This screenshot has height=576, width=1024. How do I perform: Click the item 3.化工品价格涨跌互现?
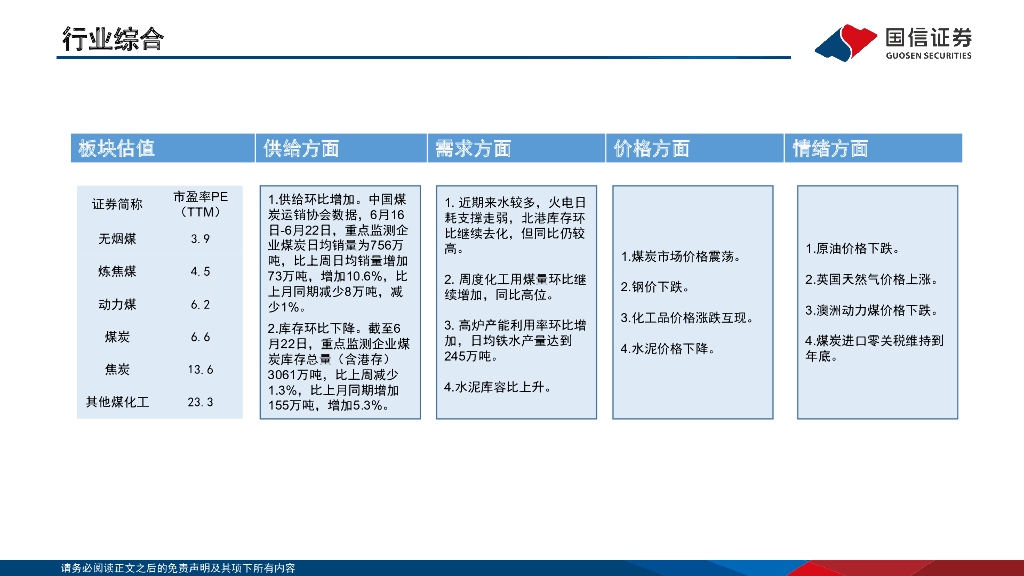(x=688, y=318)
